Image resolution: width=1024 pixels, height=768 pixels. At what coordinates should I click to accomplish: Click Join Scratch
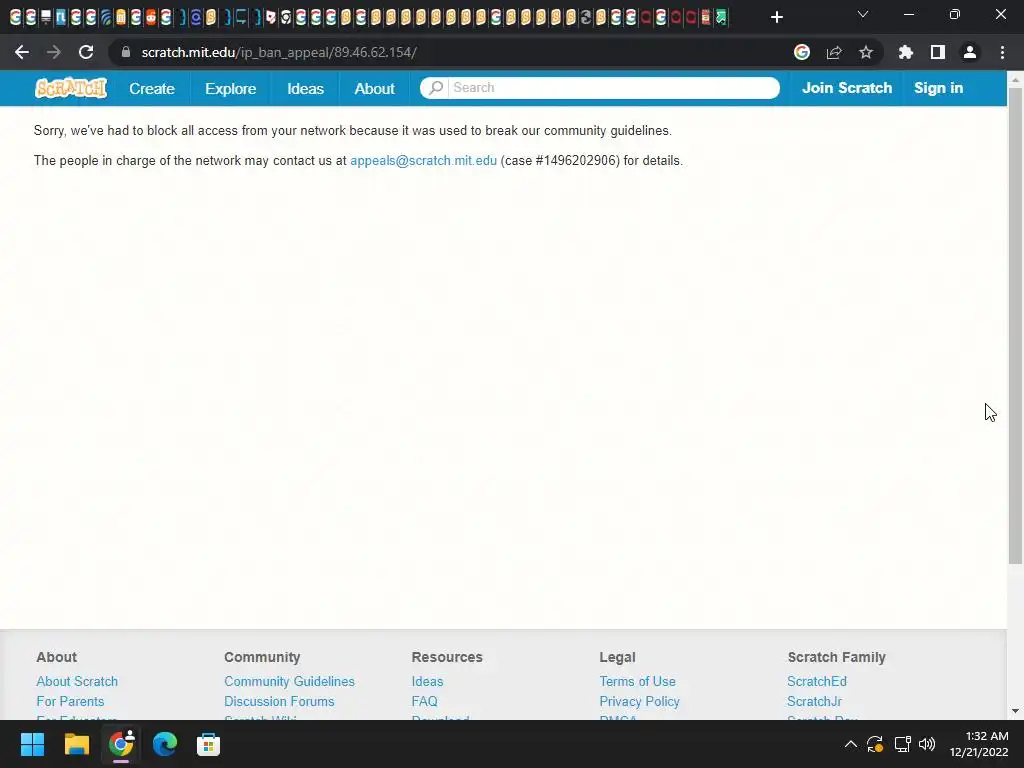tap(846, 88)
